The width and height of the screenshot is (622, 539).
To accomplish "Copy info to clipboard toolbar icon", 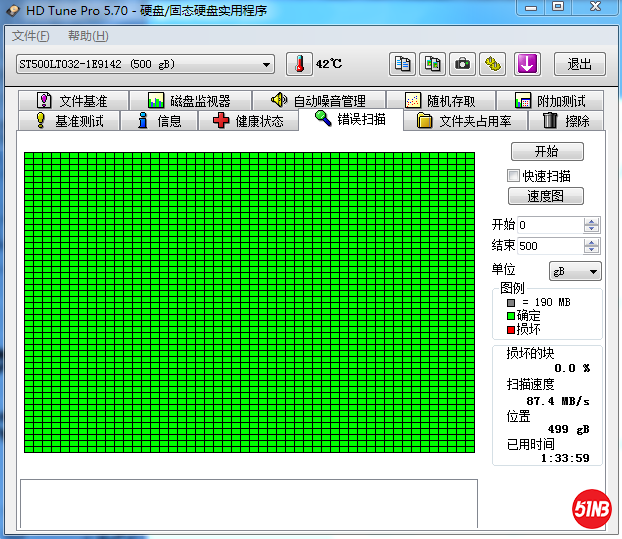I will point(402,64).
